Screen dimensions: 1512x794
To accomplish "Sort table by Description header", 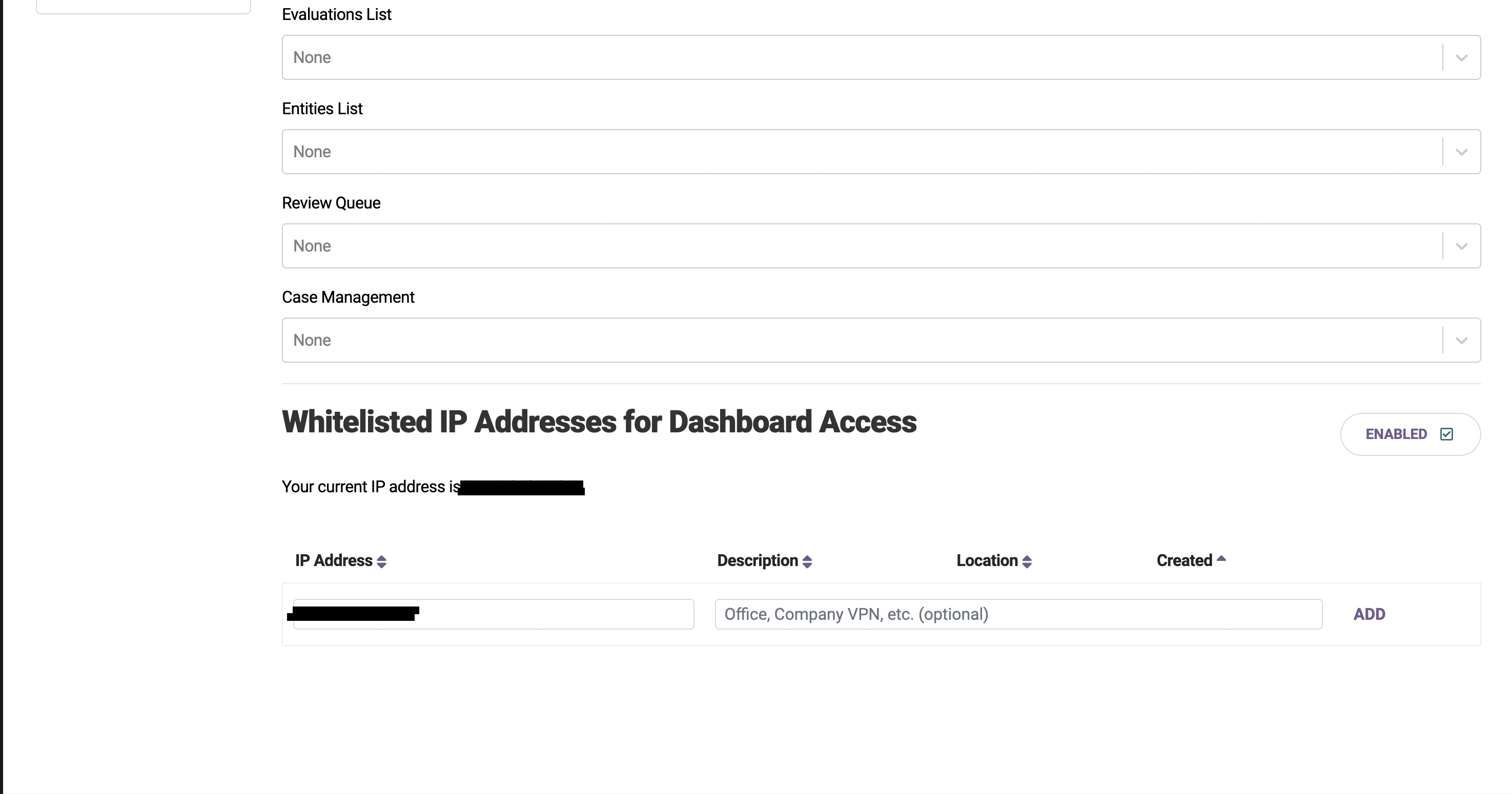I will [x=757, y=560].
